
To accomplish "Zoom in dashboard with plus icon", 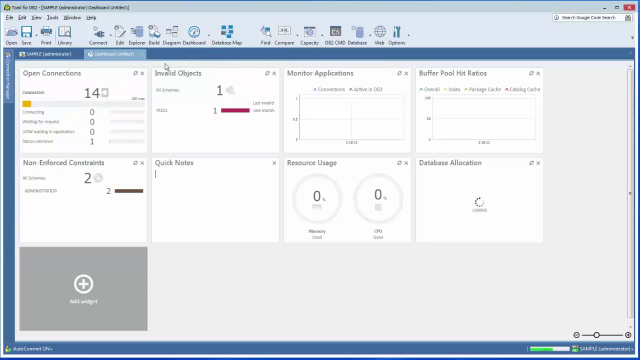I will pos(628,335).
